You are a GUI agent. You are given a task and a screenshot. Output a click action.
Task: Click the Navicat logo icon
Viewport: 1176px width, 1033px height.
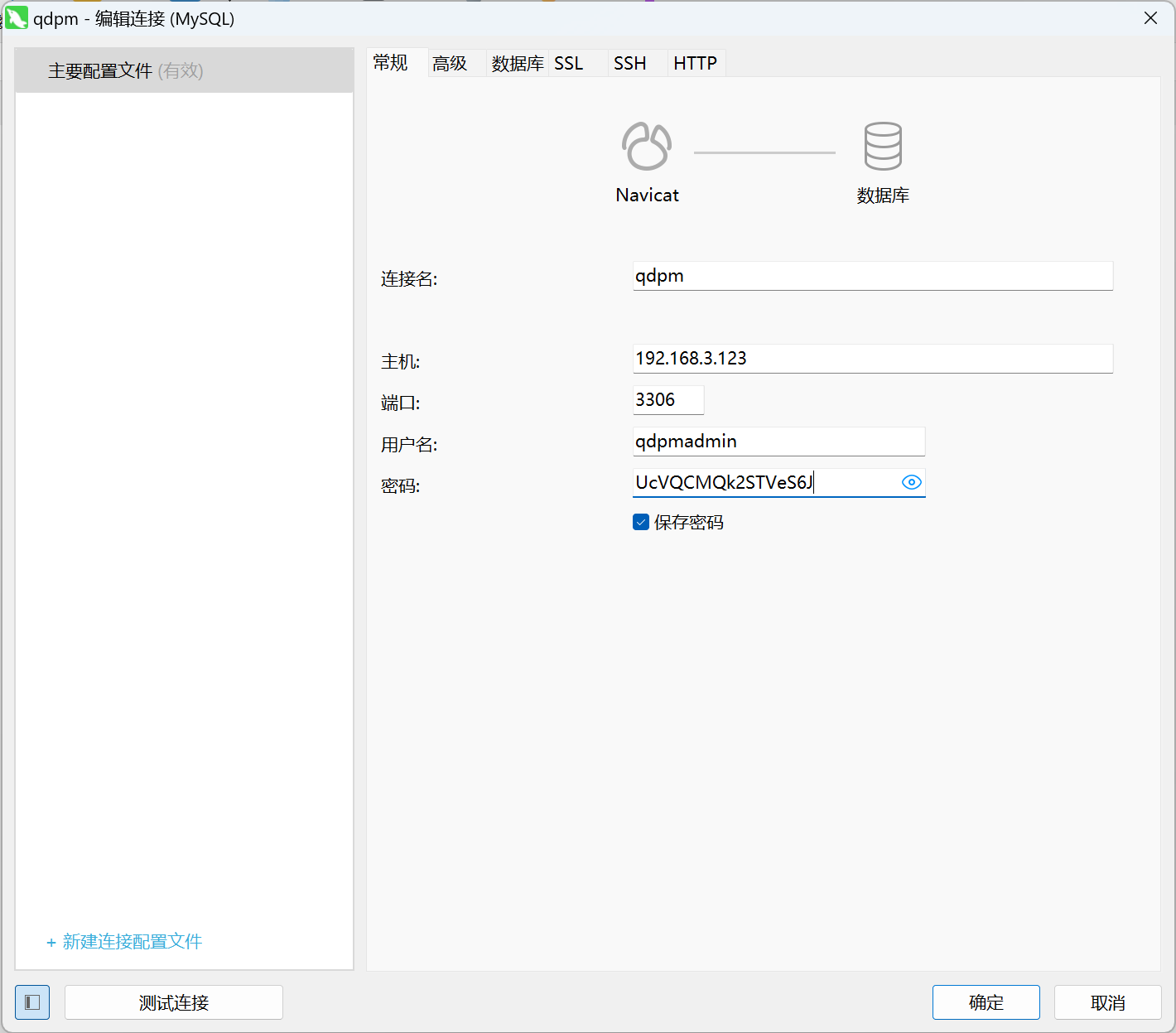pos(647,146)
